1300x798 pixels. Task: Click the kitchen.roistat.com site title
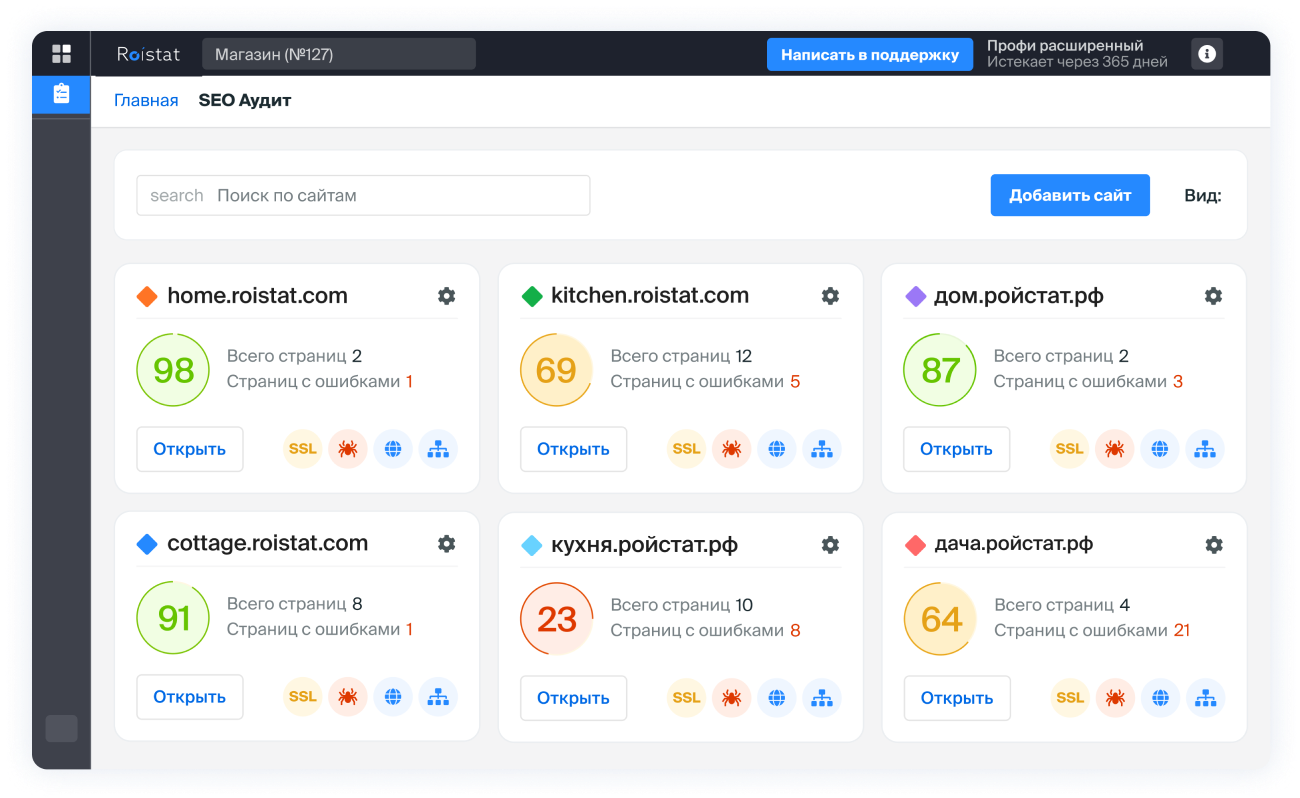650,296
